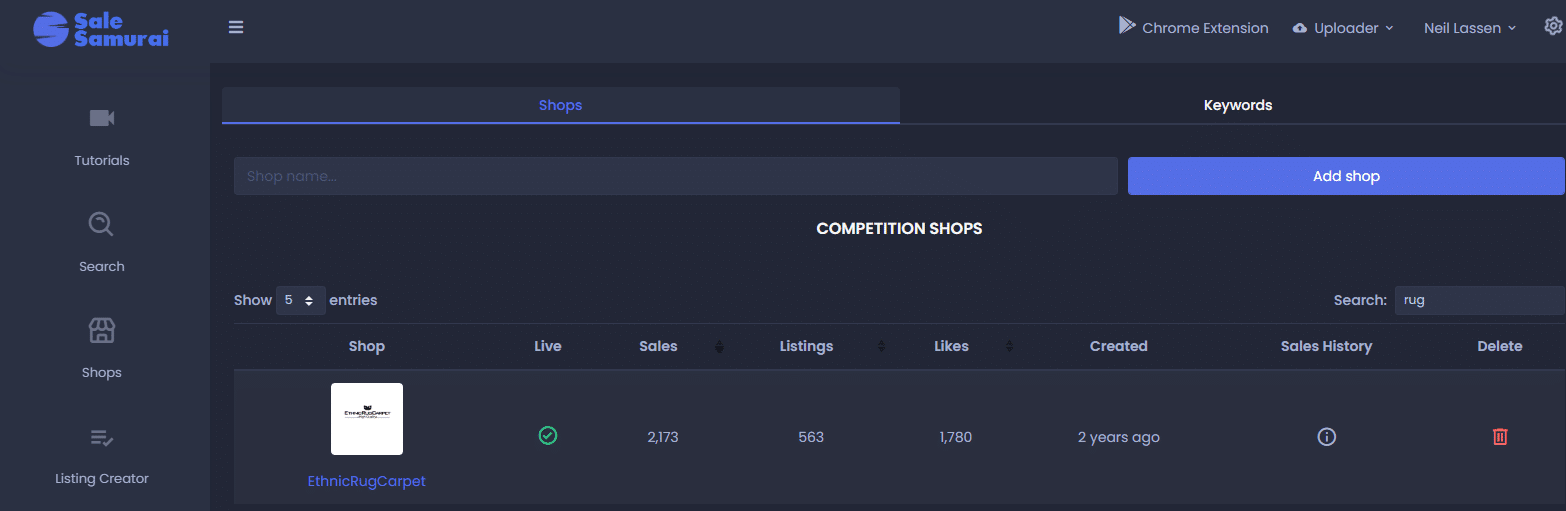1566x511 pixels.
Task: Expand the Uploader dropdown menu
Action: coord(1343,28)
